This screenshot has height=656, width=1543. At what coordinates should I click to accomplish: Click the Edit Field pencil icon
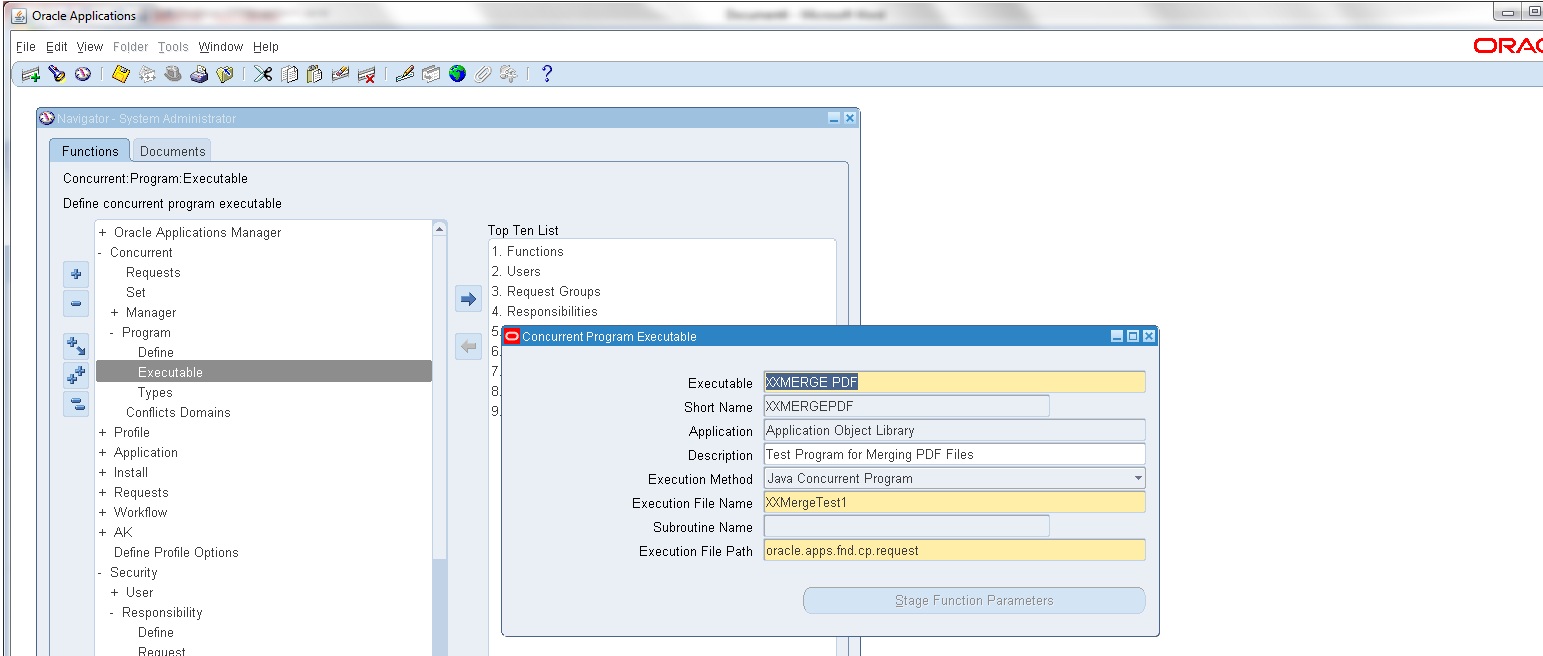pyautogui.click(x=405, y=74)
